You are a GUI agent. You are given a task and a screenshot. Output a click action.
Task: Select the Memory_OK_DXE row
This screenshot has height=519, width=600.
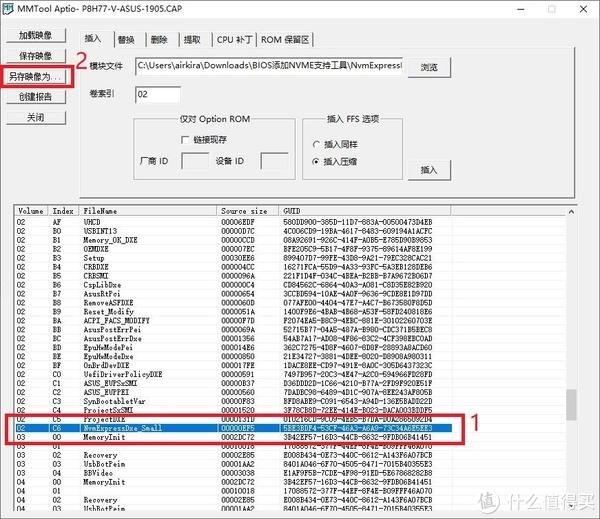[233, 240]
